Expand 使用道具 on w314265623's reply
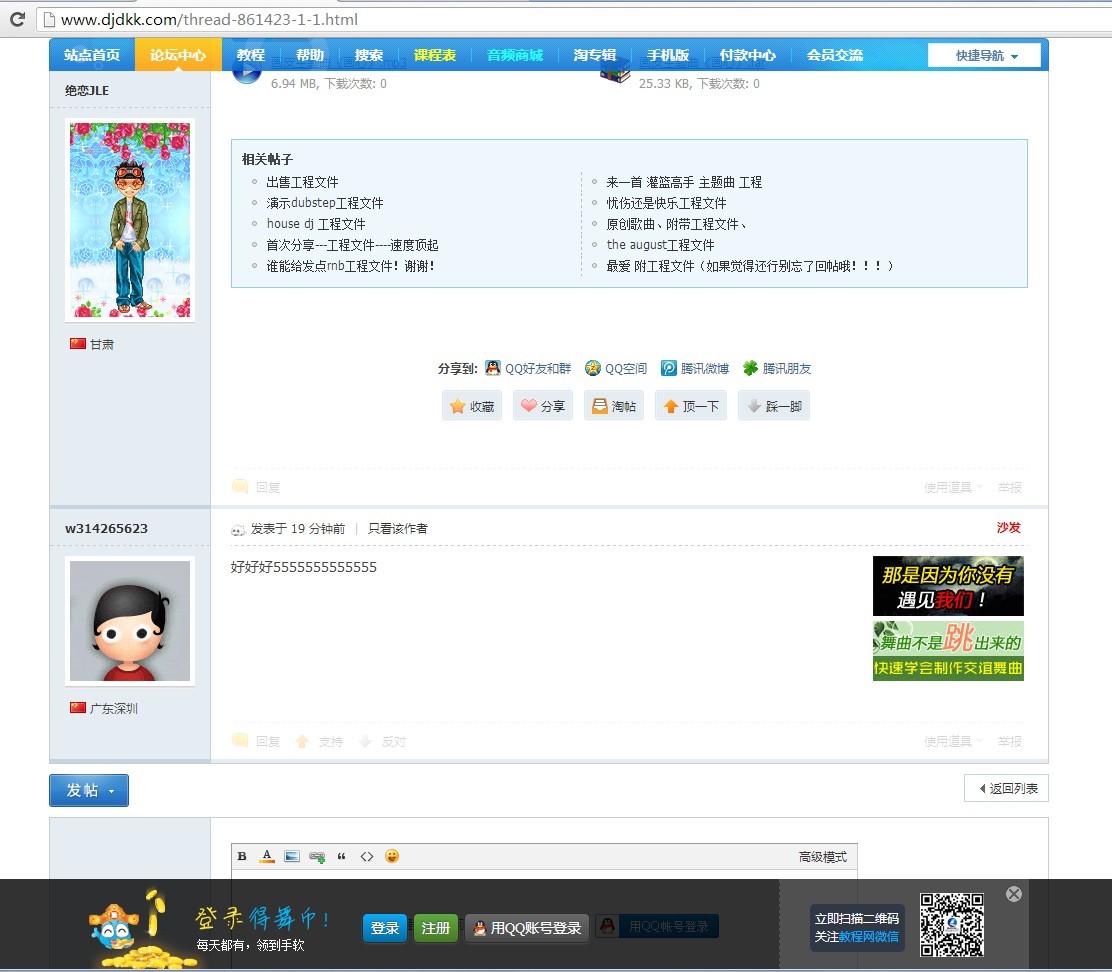This screenshot has height=972, width=1112. tap(952, 742)
